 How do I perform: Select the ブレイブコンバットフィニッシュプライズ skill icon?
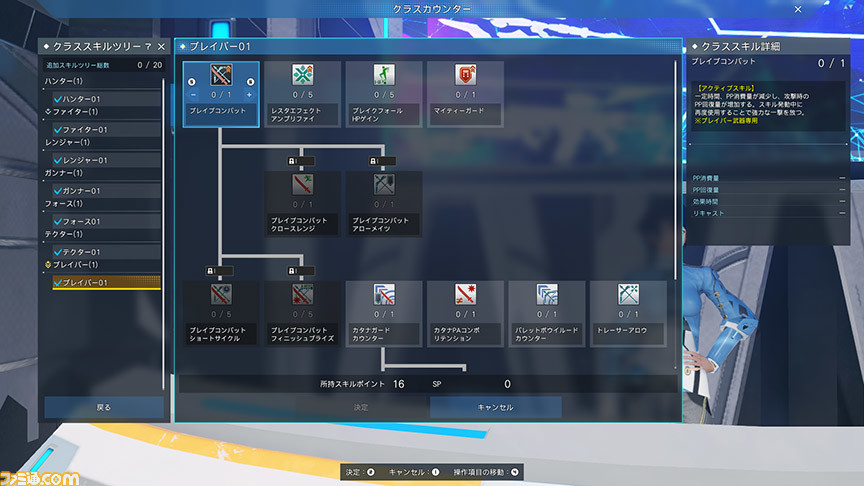click(303, 294)
